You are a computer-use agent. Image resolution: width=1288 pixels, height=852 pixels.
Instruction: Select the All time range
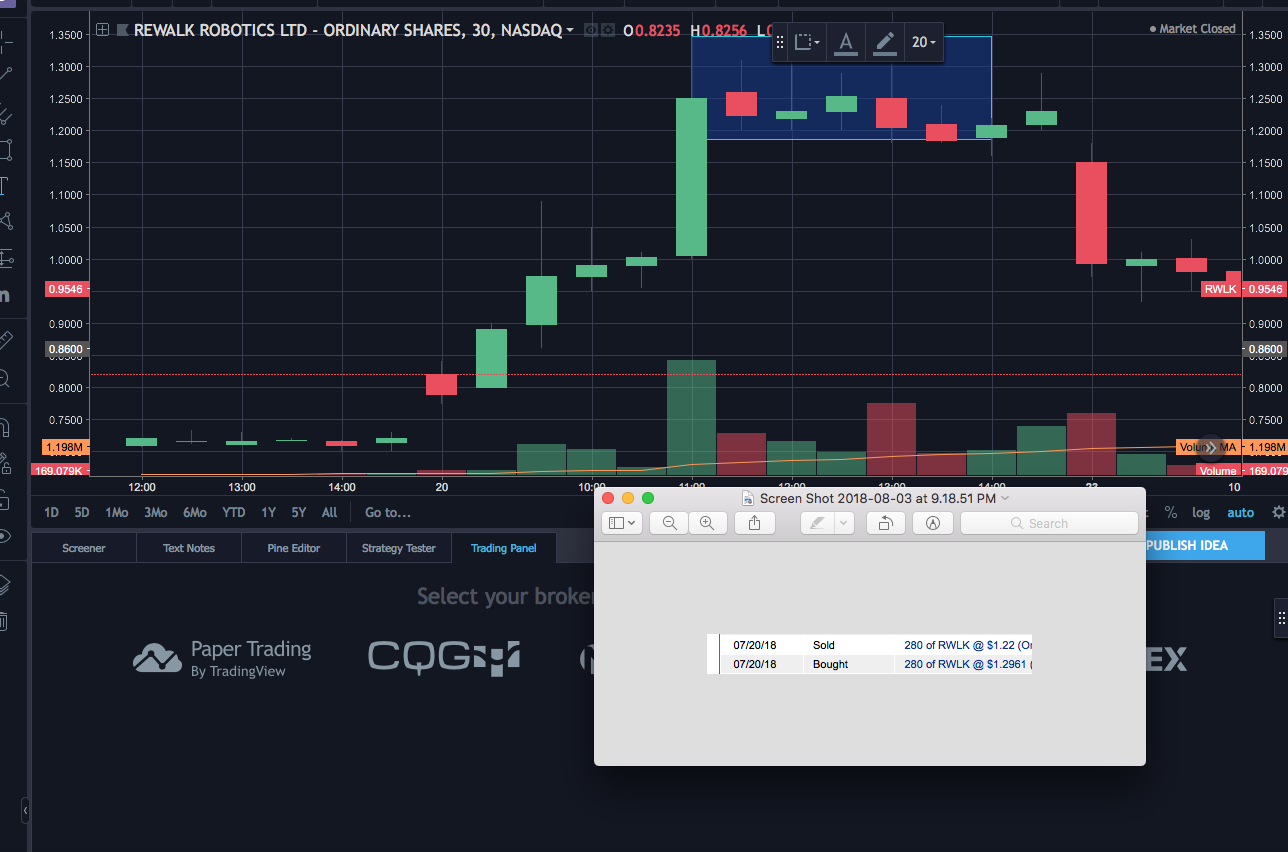pyautogui.click(x=329, y=512)
